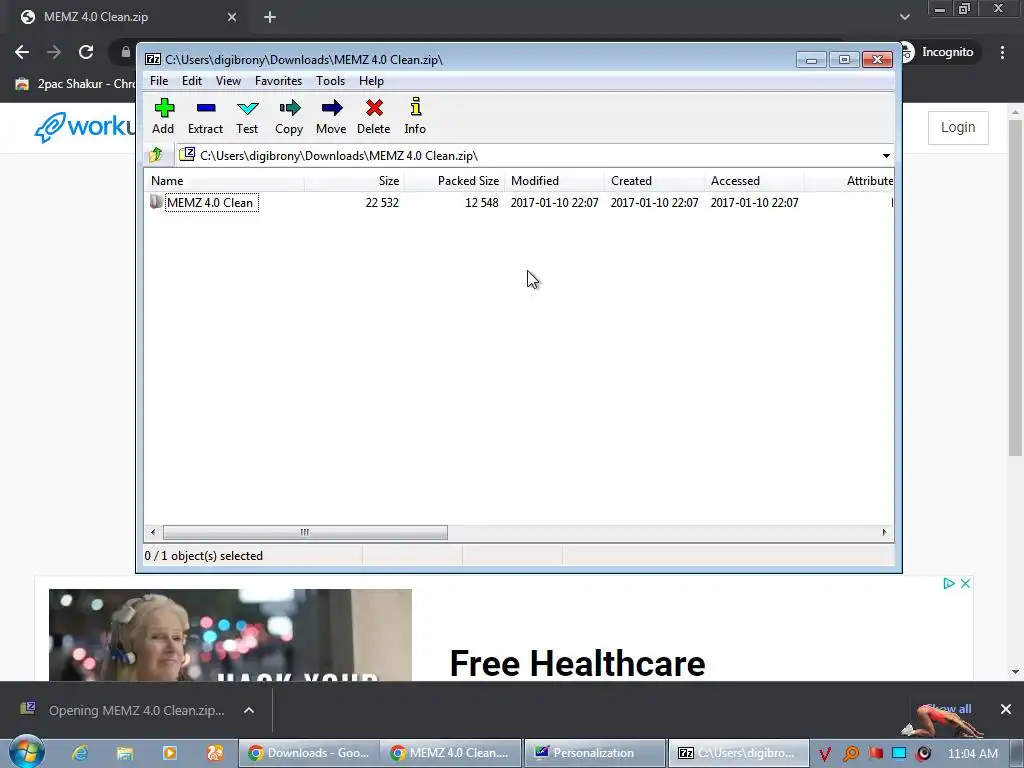Screen dimensions: 1024x768
Task: Open the media player taskbar icon
Action: point(170,753)
